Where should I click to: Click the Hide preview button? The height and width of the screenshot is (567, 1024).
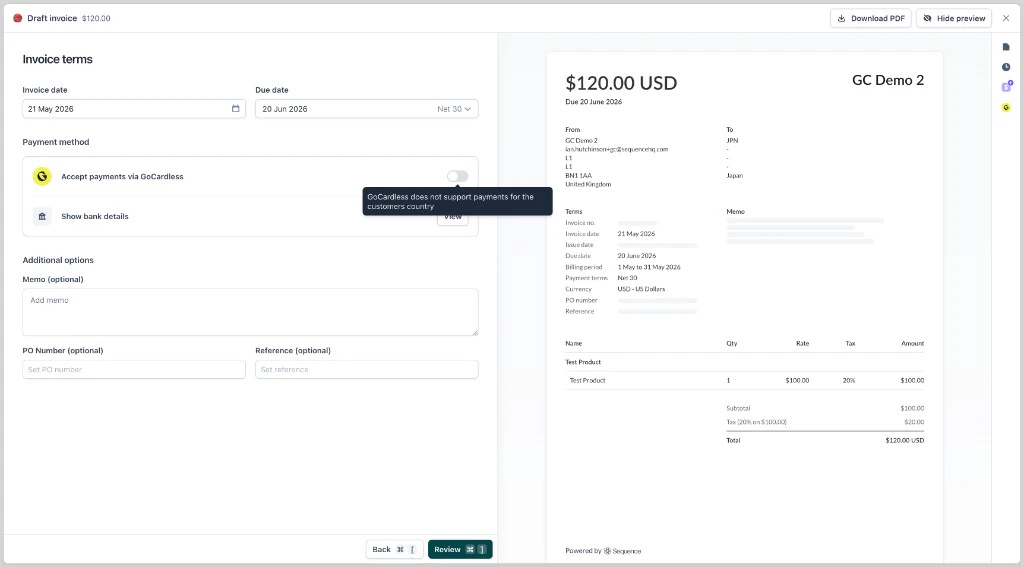(953, 18)
